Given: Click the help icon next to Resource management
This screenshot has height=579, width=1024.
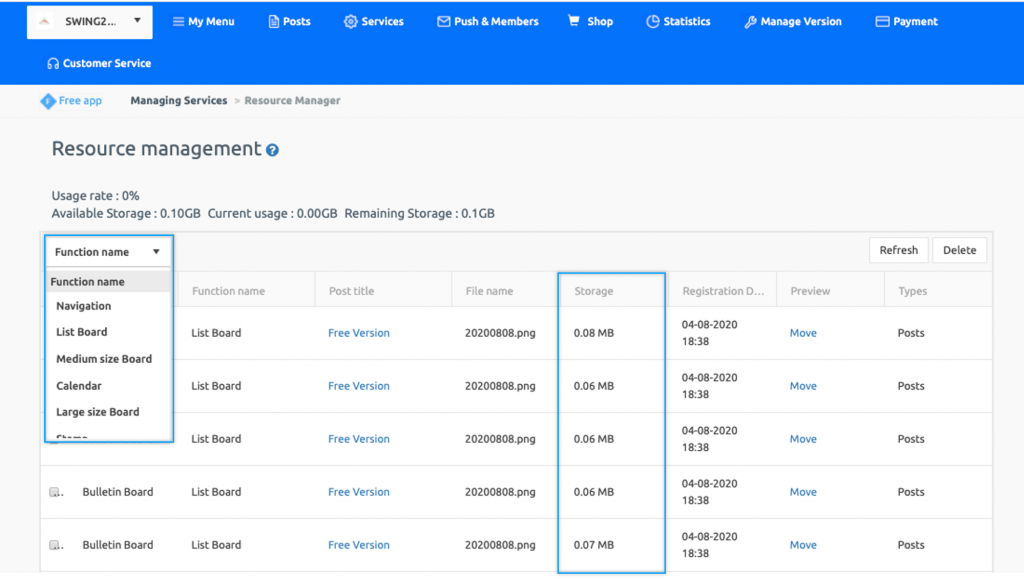Looking at the screenshot, I should tap(270, 148).
